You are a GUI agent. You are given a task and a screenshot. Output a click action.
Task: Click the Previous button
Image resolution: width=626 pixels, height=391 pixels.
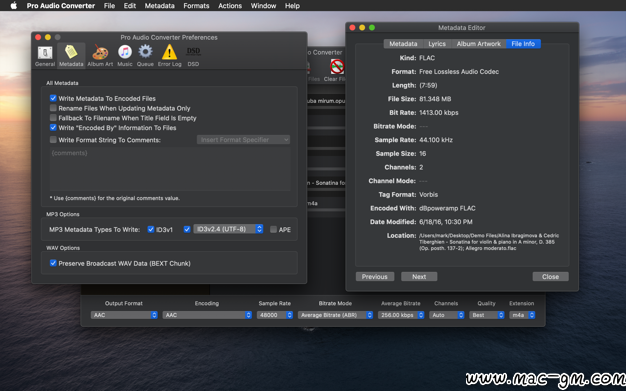[x=374, y=276]
